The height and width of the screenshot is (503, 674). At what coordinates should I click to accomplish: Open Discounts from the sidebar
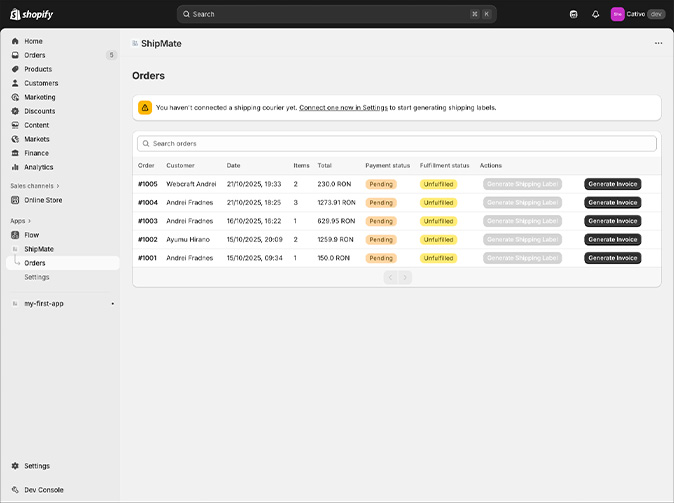tap(40, 111)
